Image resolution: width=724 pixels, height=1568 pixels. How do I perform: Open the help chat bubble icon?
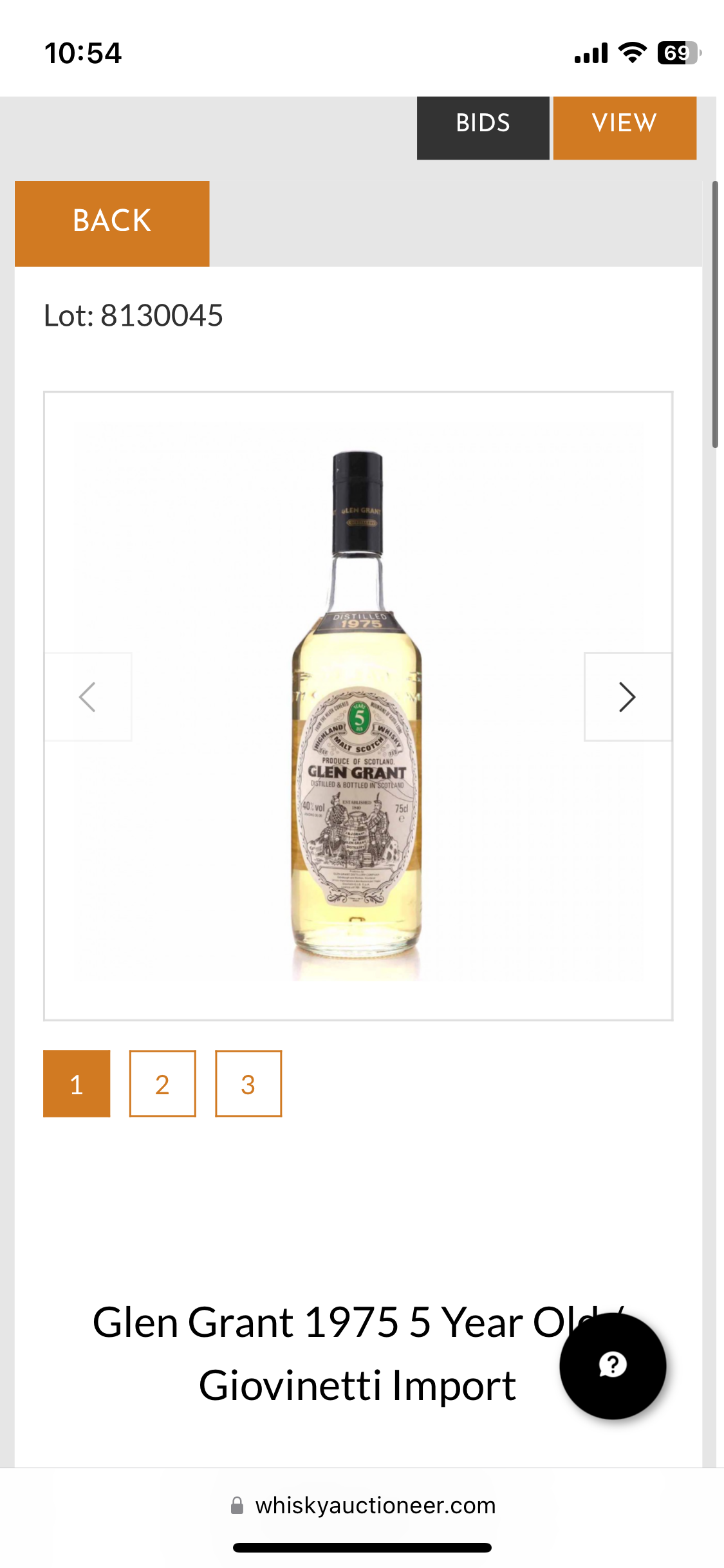[x=613, y=1365]
